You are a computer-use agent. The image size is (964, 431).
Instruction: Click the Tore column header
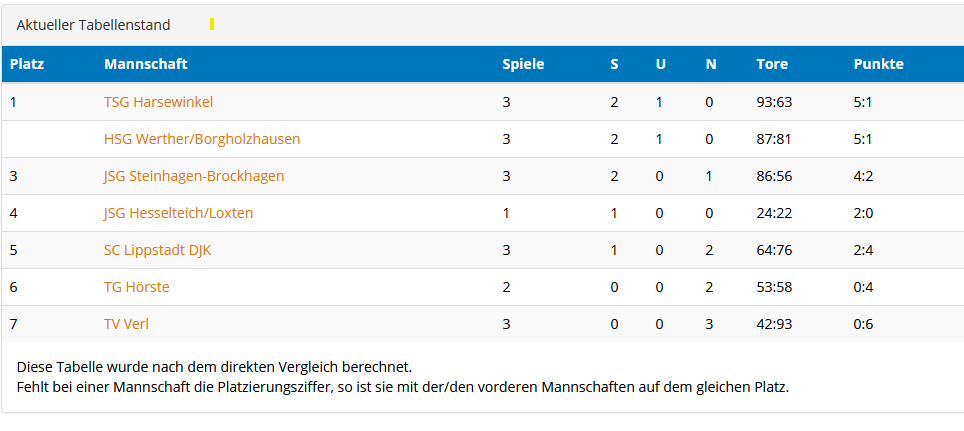tap(772, 64)
